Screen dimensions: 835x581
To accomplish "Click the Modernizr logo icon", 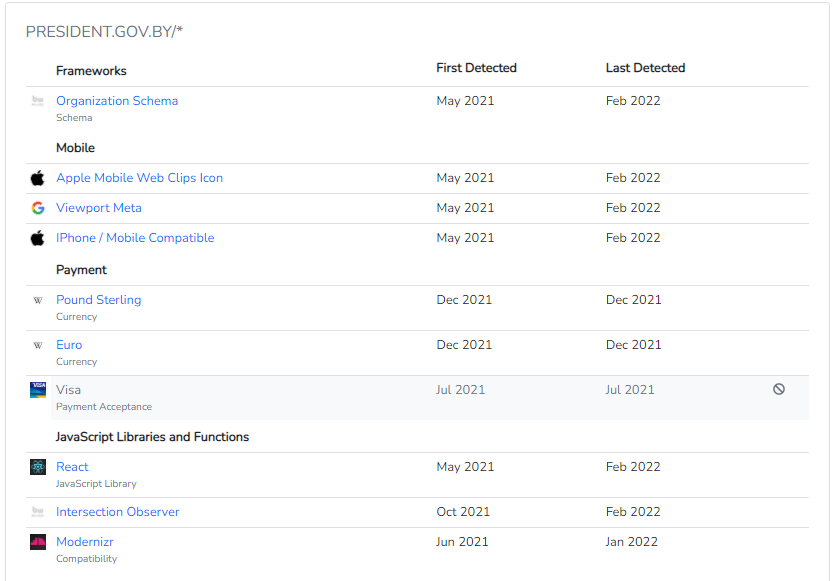I will click(38, 542).
